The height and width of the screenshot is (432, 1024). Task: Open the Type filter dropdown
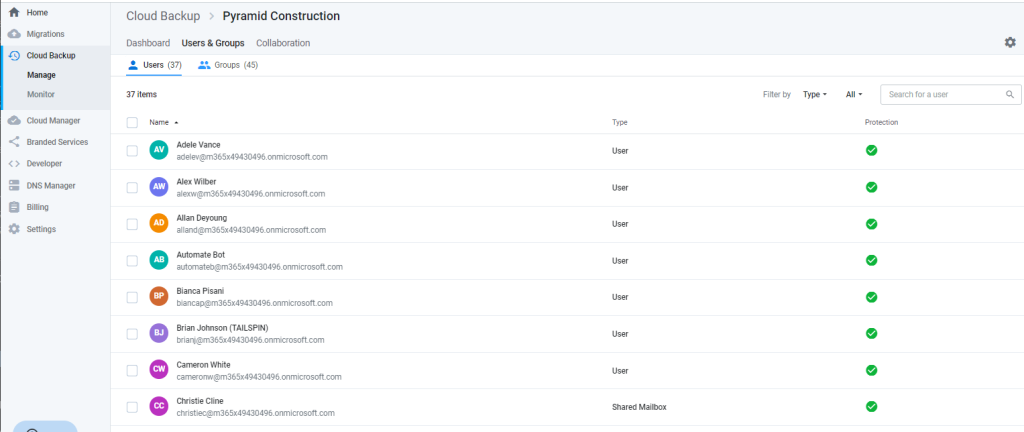coord(815,95)
